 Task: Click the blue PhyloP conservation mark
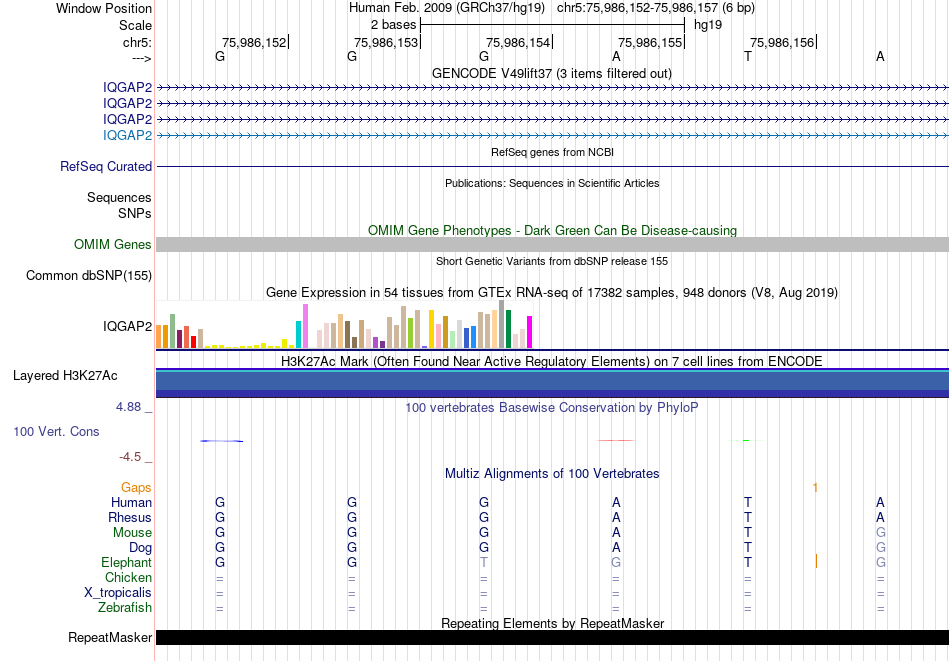222,440
